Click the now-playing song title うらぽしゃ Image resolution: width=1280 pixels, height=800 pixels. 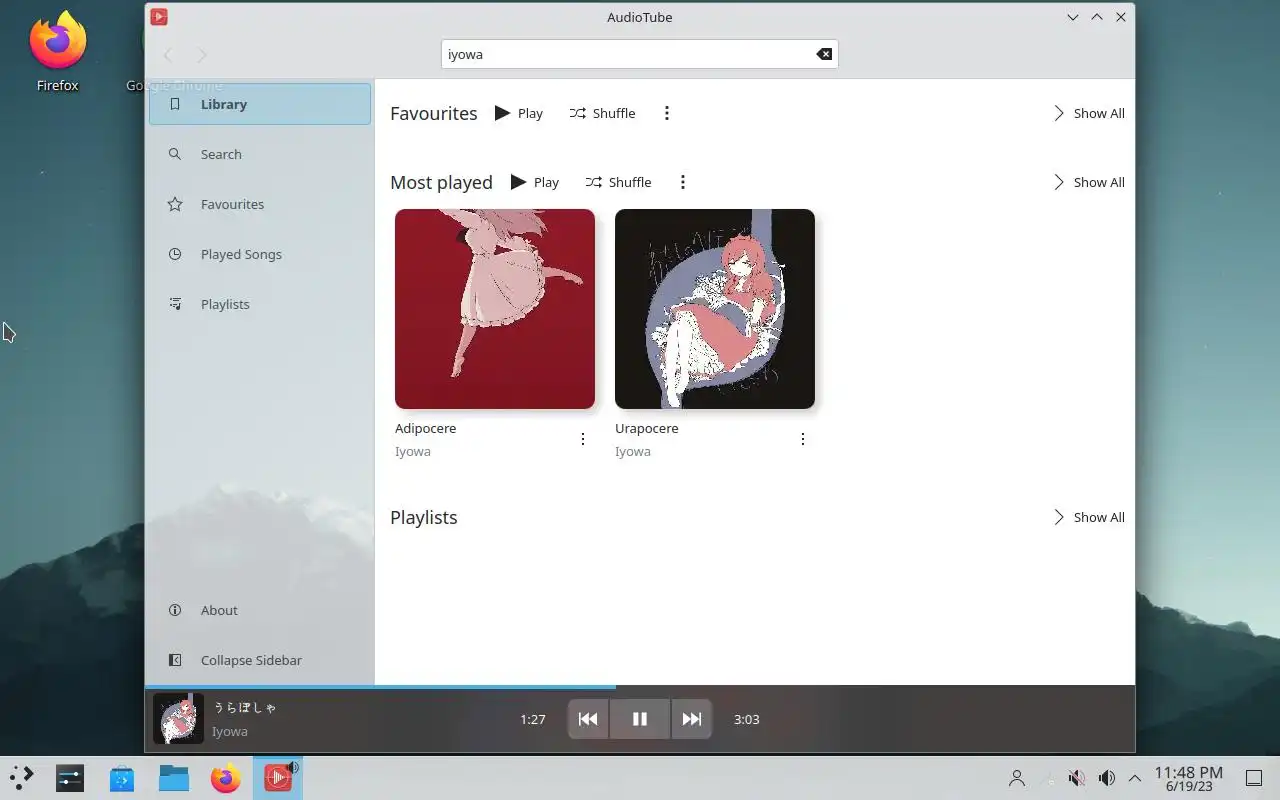tap(245, 707)
